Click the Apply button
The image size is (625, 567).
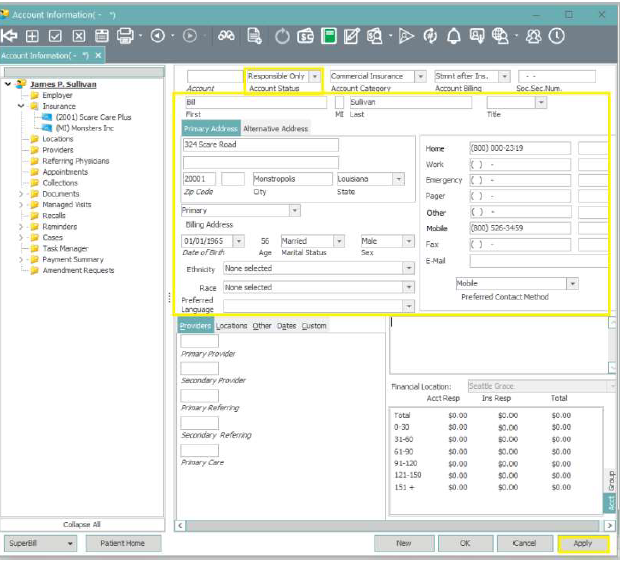click(x=582, y=543)
